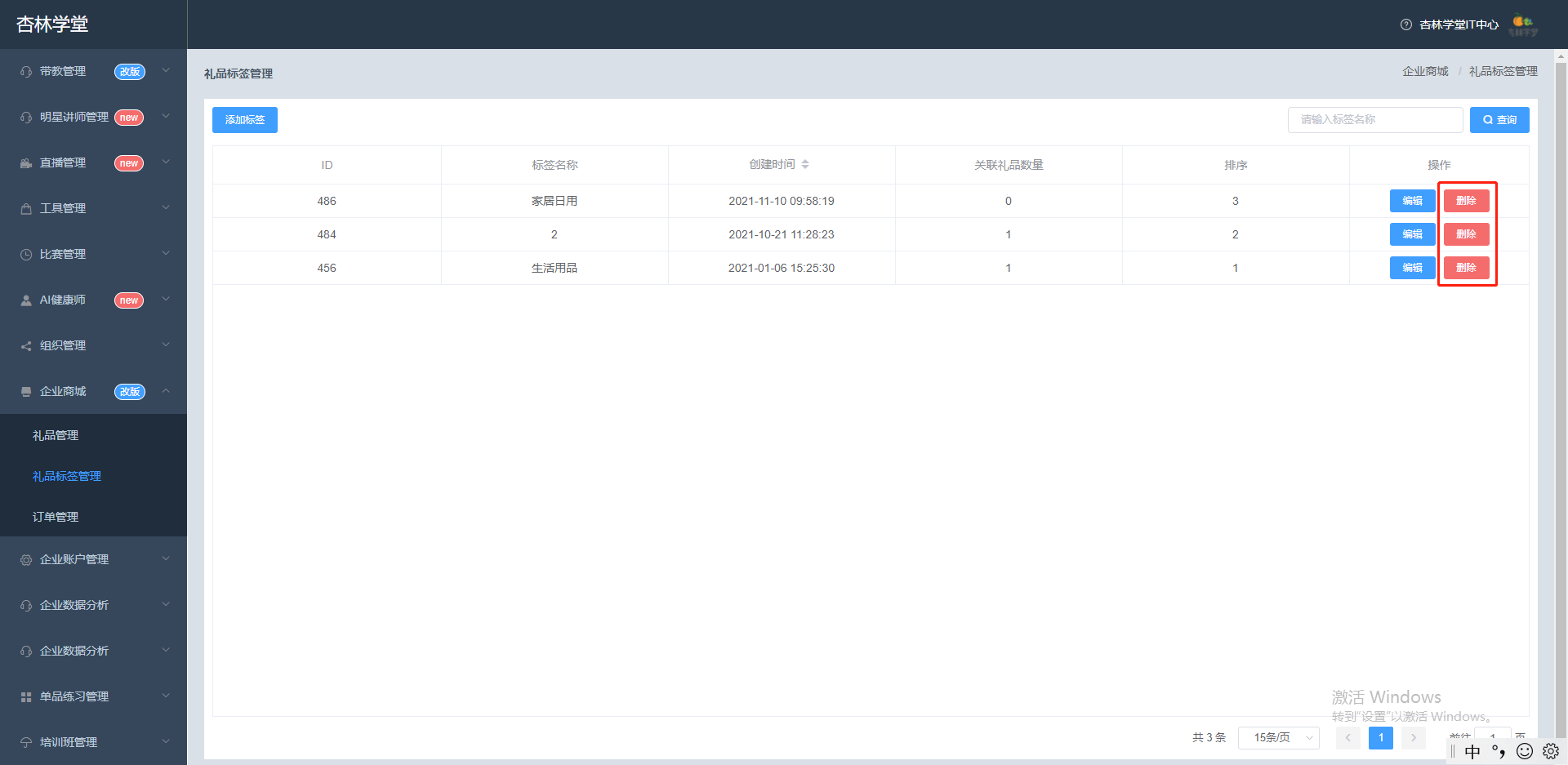This screenshot has height=765, width=1568.
Task: Click the 企业商城 breadcrumb link
Action: coord(1425,72)
